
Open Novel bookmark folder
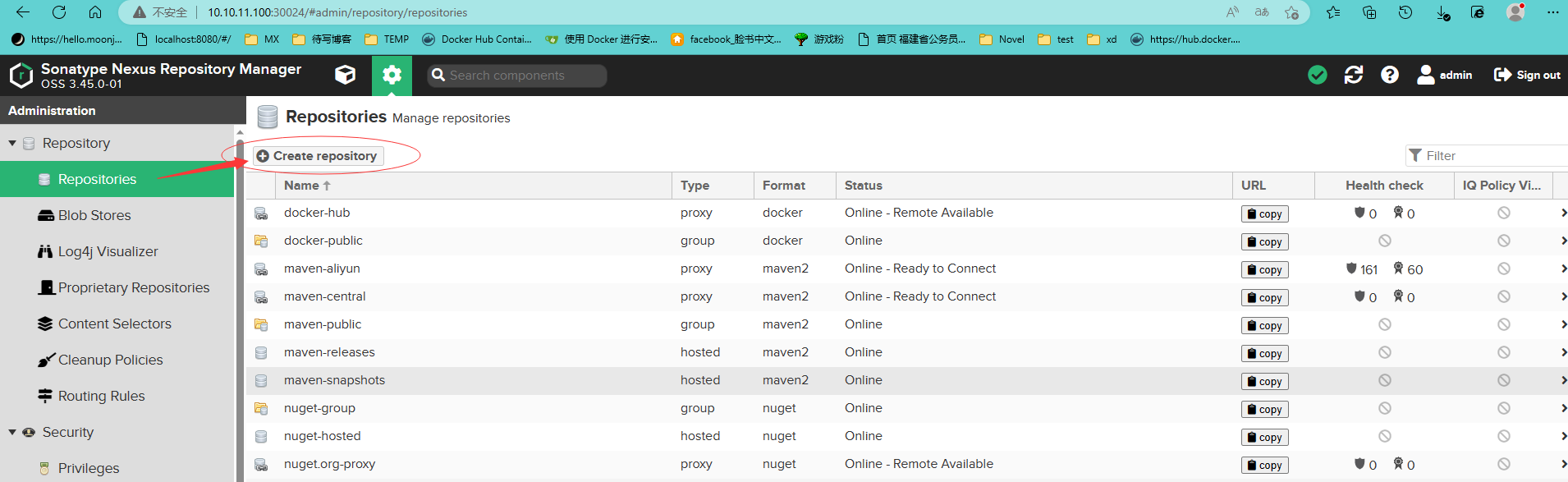[1002, 39]
